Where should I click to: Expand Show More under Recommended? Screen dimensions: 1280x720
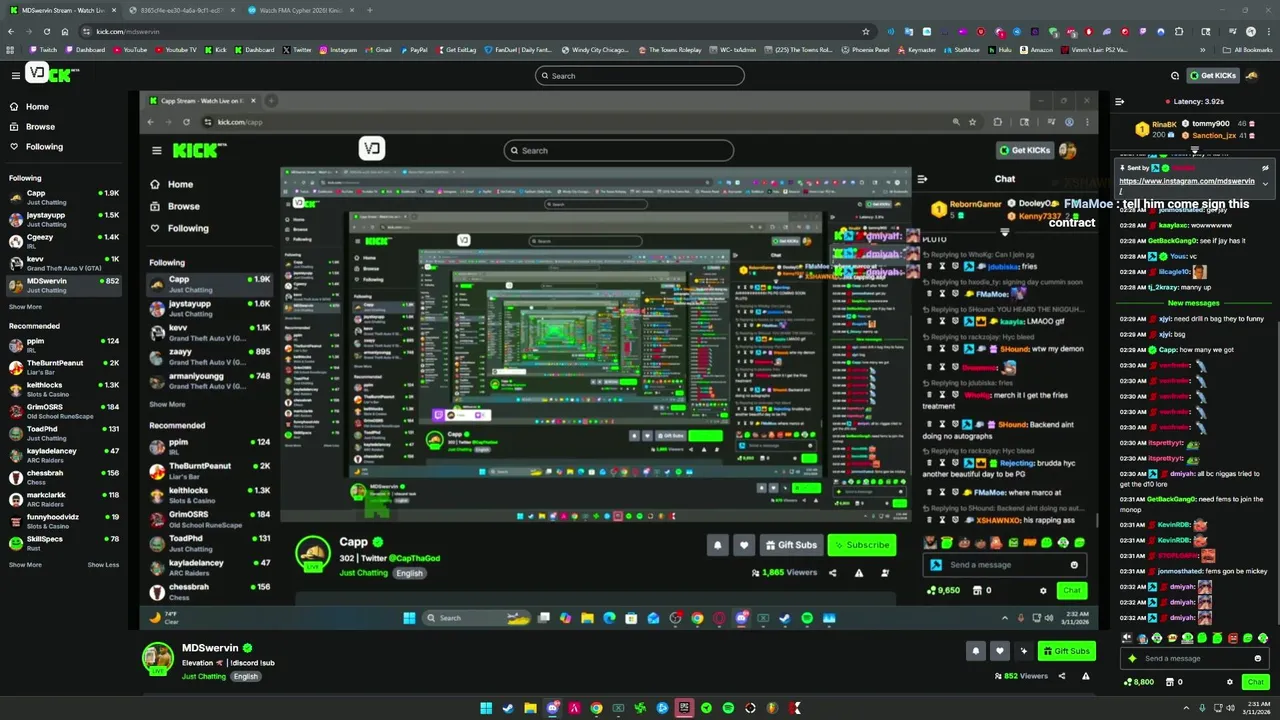tap(26, 565)
